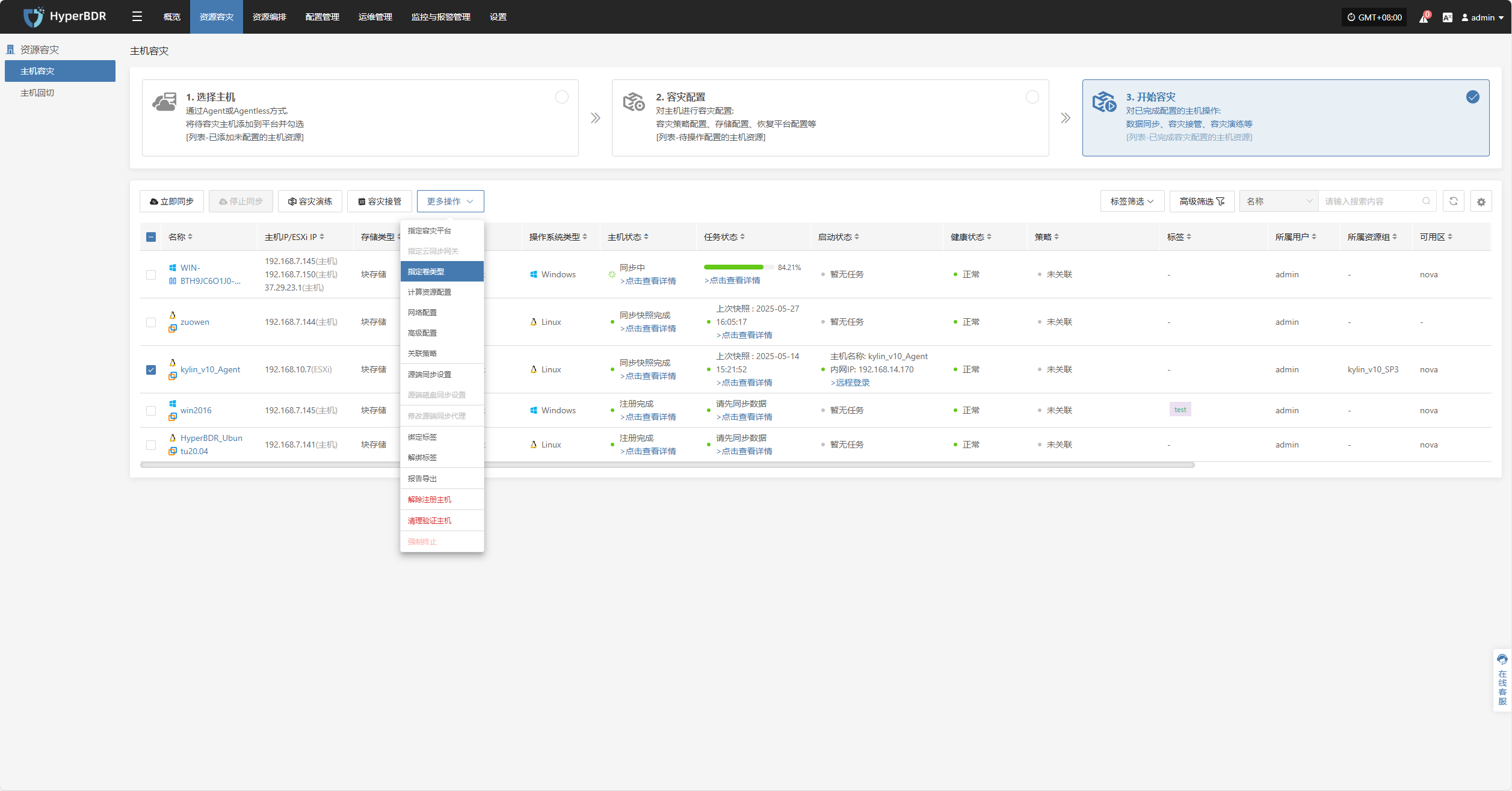
Task: Uncheck the kylin_v10_Agent row checkbox
Action: point(151,369)
